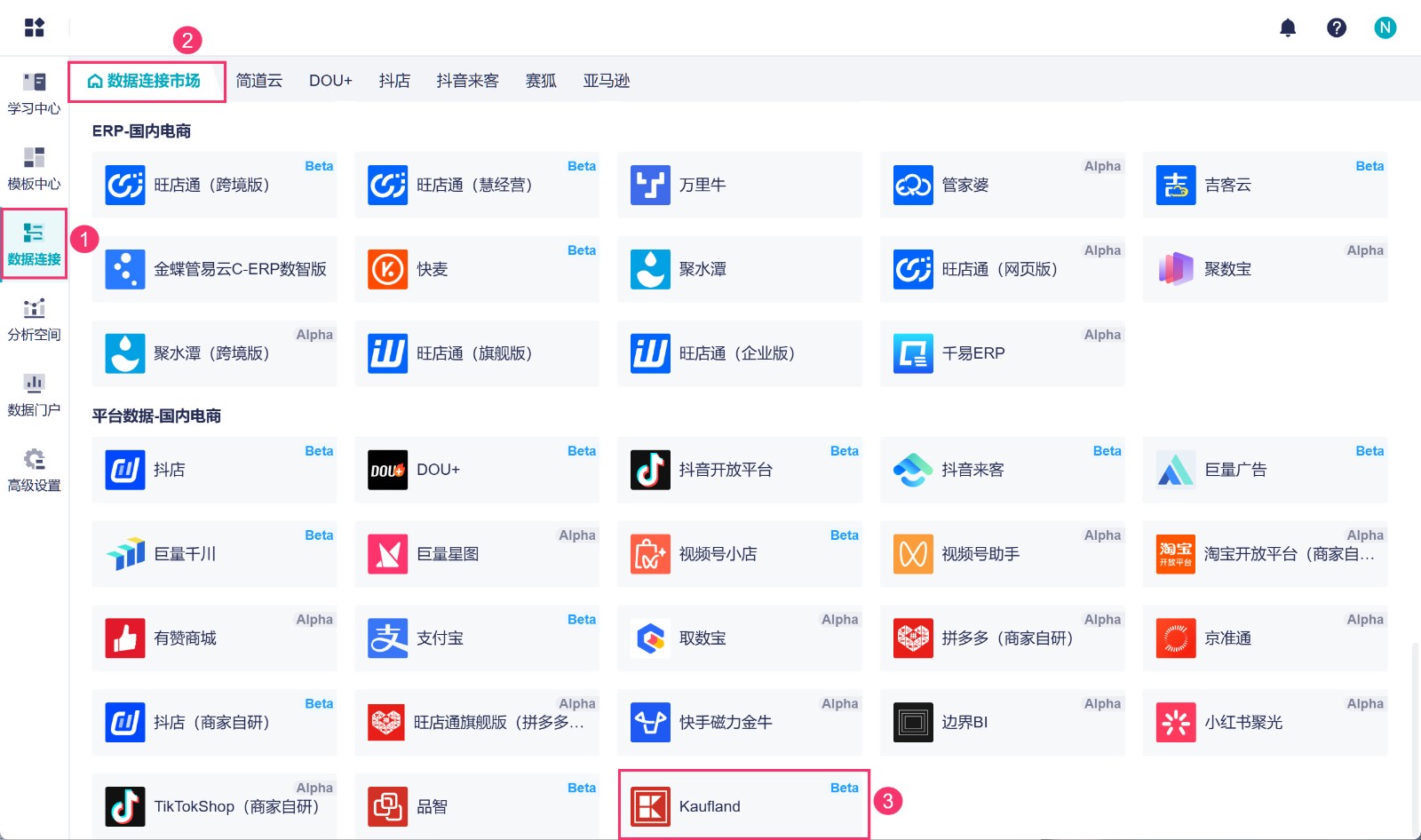
Task: Click the DOU+ black icon
Action: click(x=388, y=470)
